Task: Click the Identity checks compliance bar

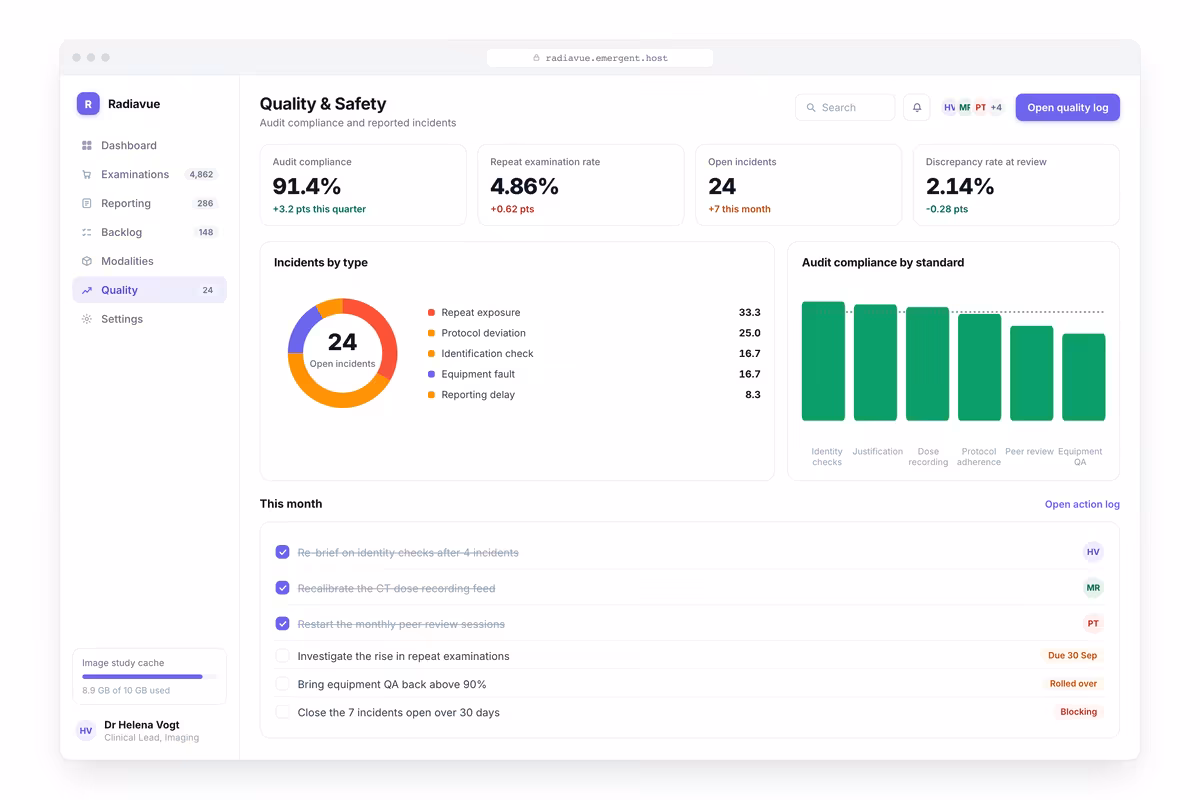Action: point(823,361)
